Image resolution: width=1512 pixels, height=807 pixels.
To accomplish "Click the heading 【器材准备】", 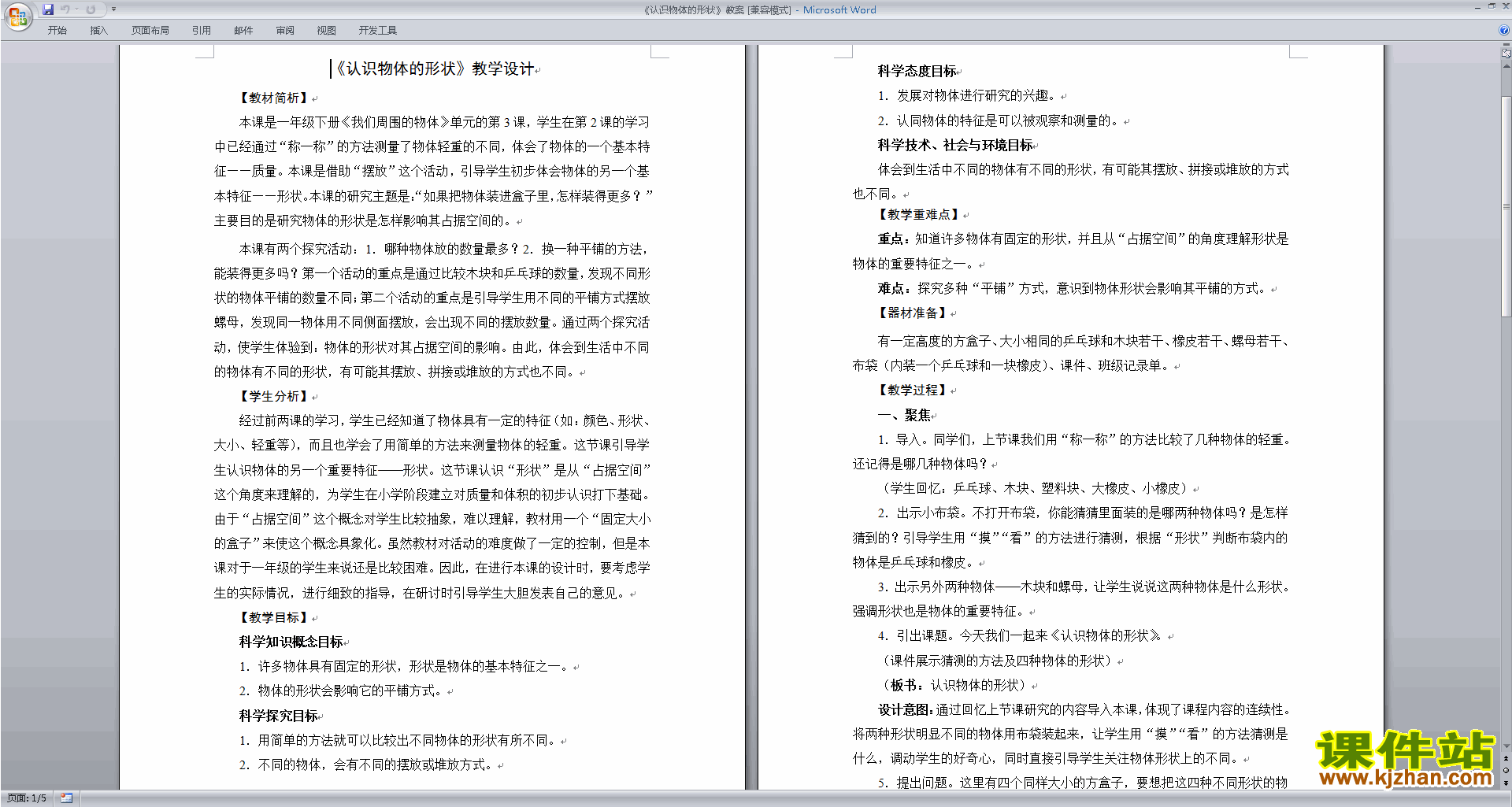I will pyautogui.click(x=913, y=313).
